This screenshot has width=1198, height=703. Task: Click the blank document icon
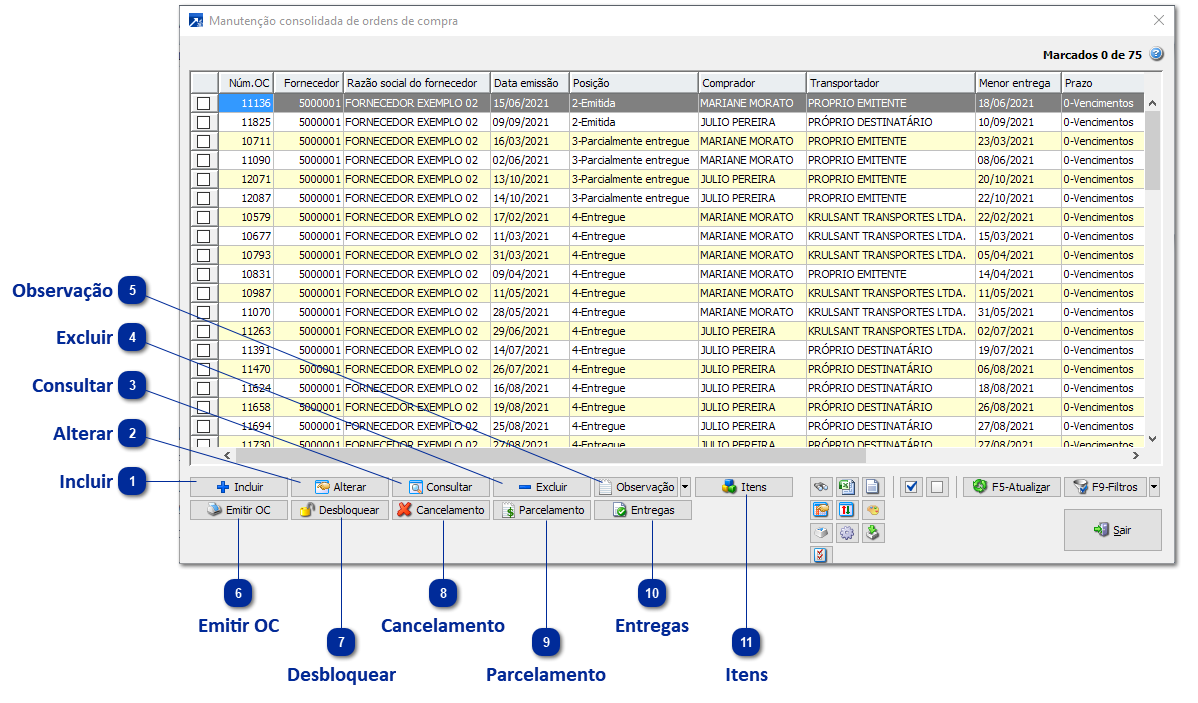pyautogui.click(x=873, y=487)
